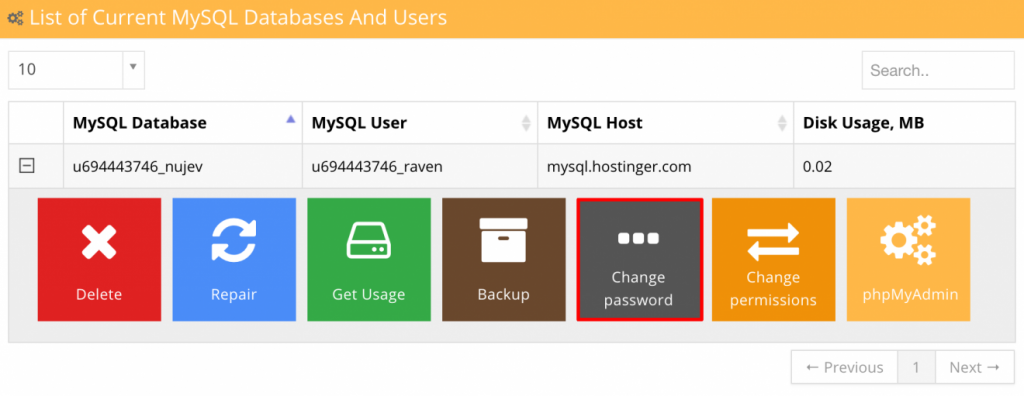Viewport: 1024px width, 396px height.
Task: Click the red Delete database tile
Action: pos(99,259)
